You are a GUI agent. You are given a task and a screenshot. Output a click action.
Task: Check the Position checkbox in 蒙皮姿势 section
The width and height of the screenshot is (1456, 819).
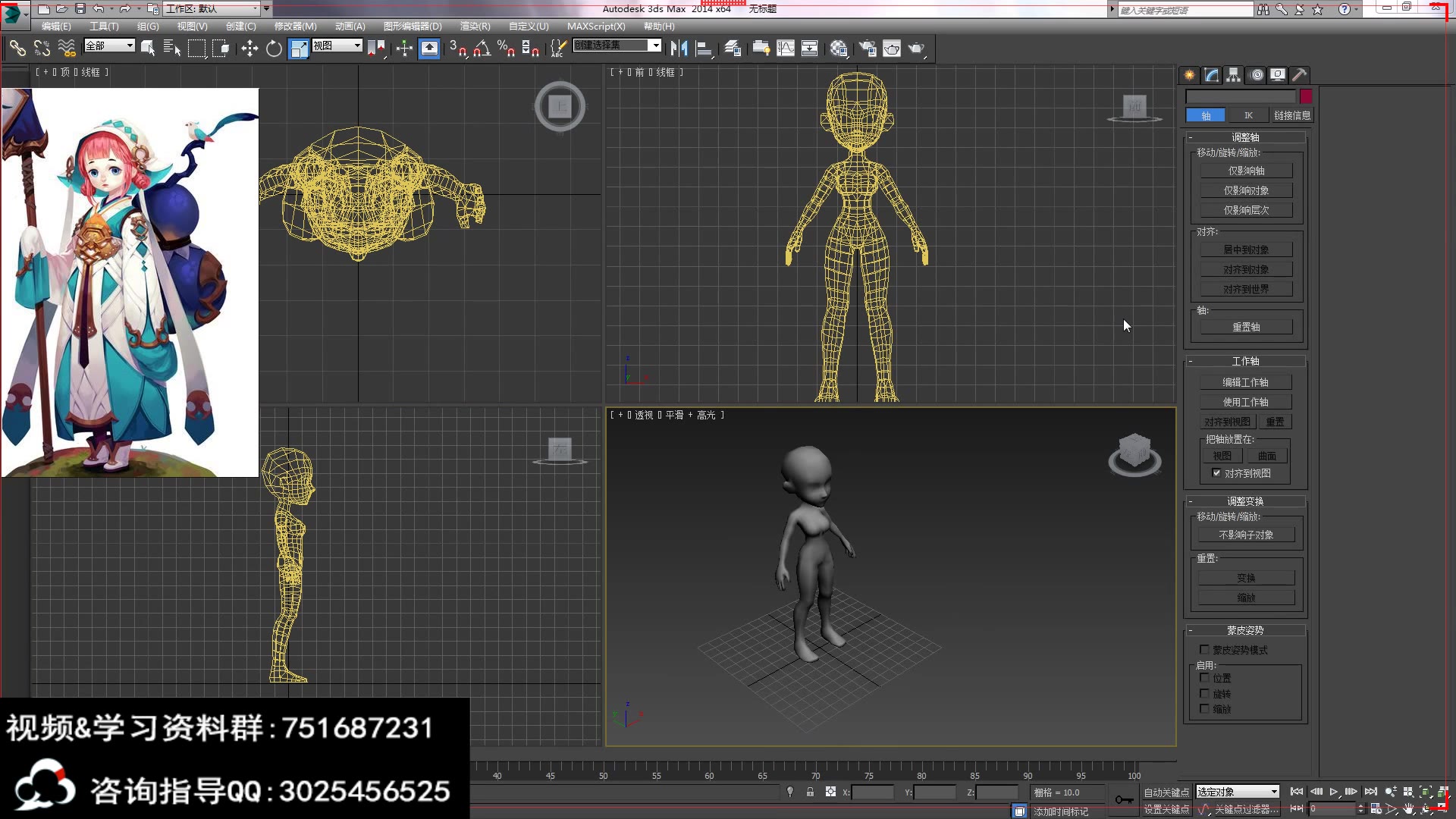coord(1205,678)
